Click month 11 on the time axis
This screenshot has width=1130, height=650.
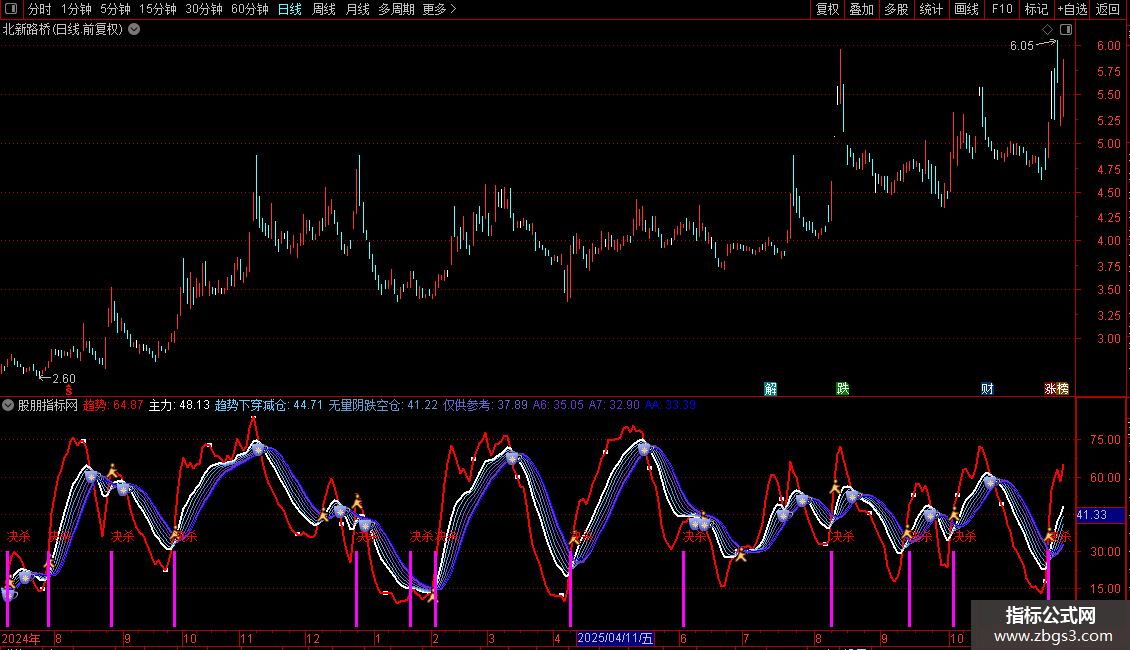click(246, 638)
